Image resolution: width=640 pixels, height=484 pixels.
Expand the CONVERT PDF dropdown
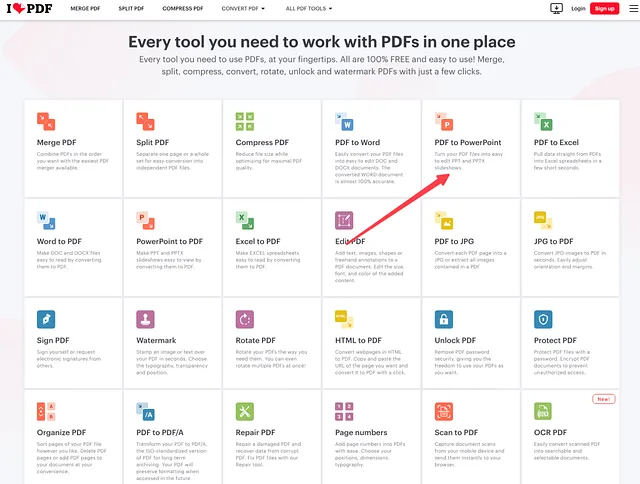pos(243,9)
